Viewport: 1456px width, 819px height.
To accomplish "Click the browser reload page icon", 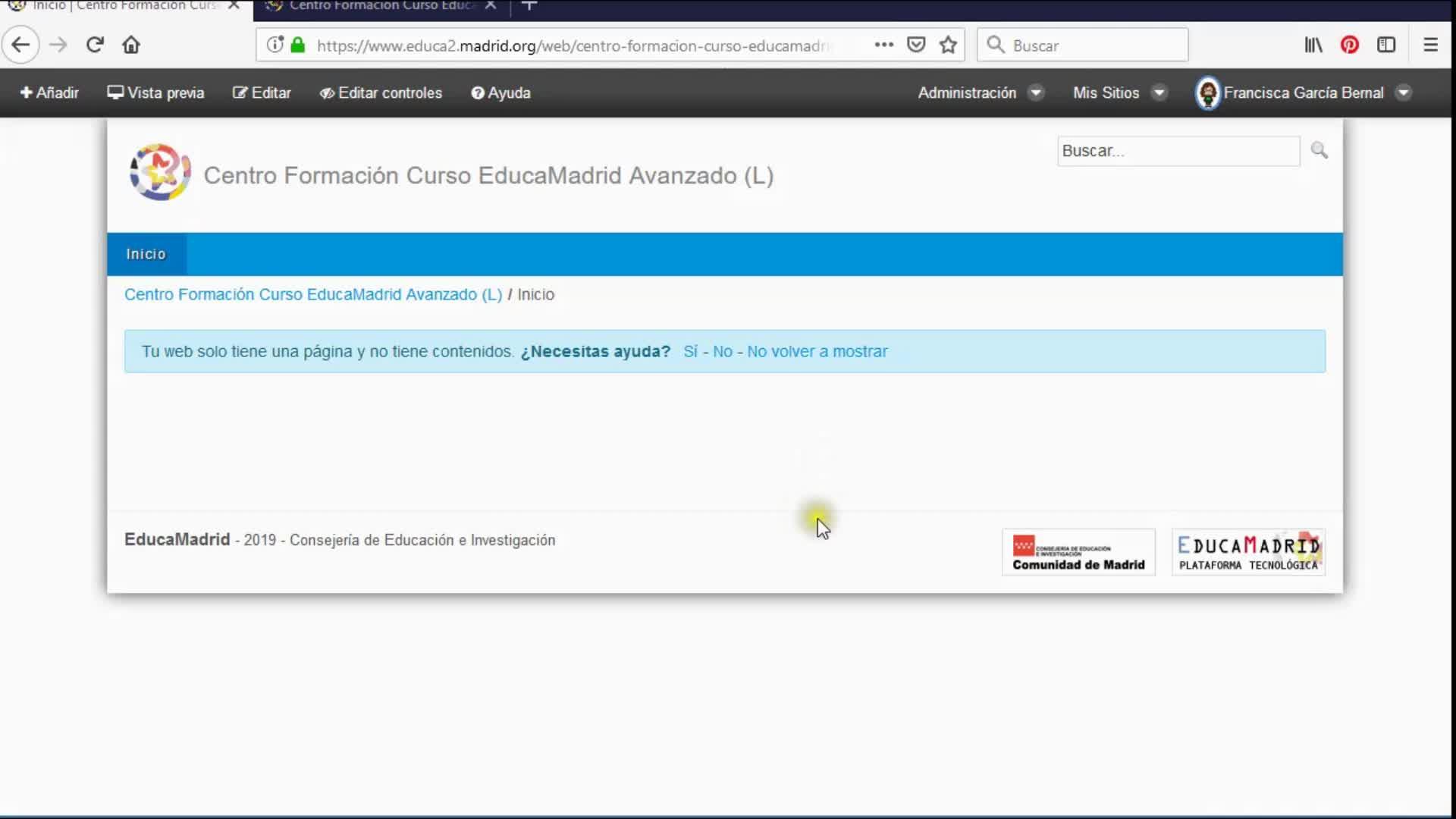I will click(x=94, y=45).
